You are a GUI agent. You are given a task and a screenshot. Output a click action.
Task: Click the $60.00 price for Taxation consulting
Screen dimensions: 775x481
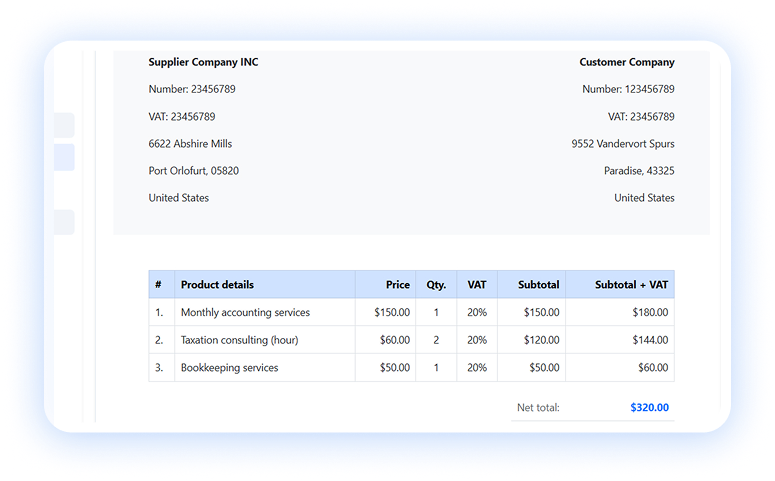pos(394,340)
